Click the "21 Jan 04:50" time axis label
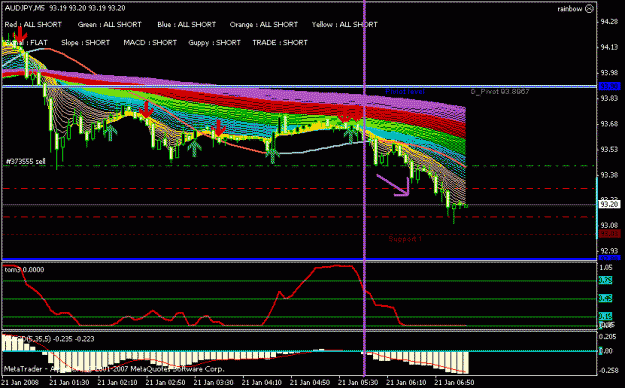Image resolution: width=625 pixels, height=388 pixels. [310, 382]
